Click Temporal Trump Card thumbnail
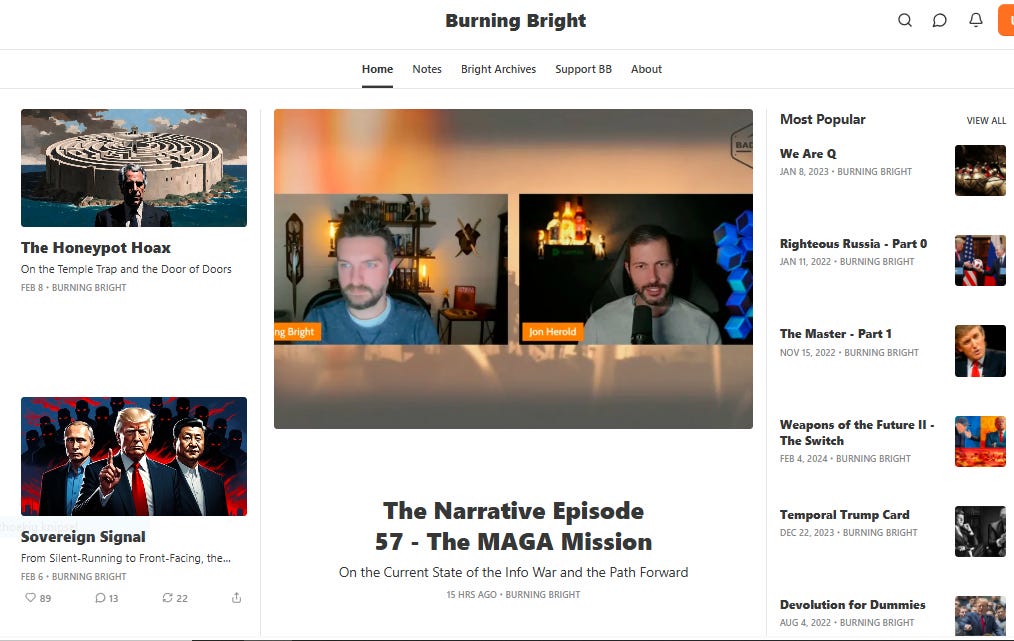 tap(980, 531)
